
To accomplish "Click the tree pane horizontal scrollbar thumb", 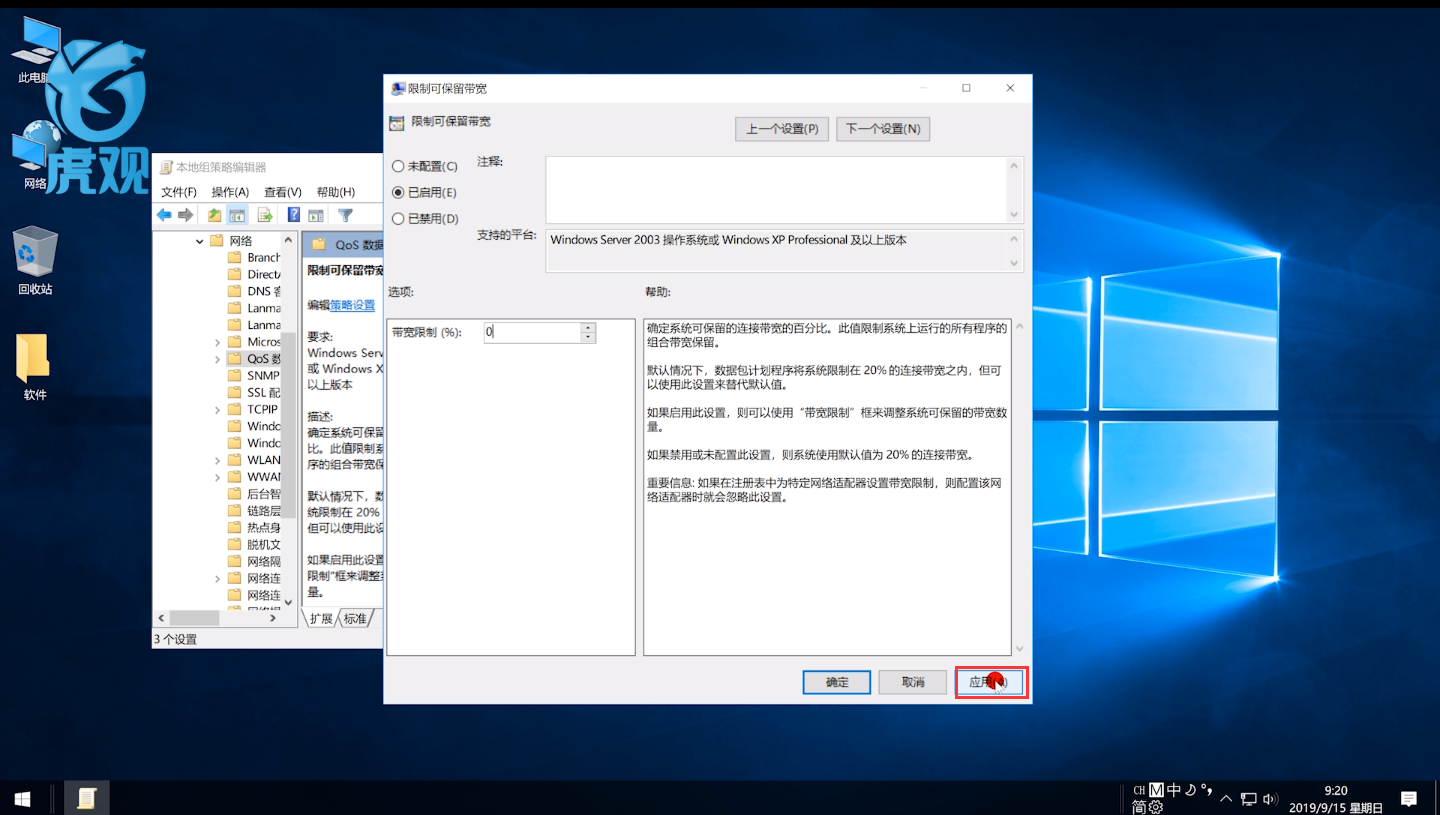I will coord(194,619).
